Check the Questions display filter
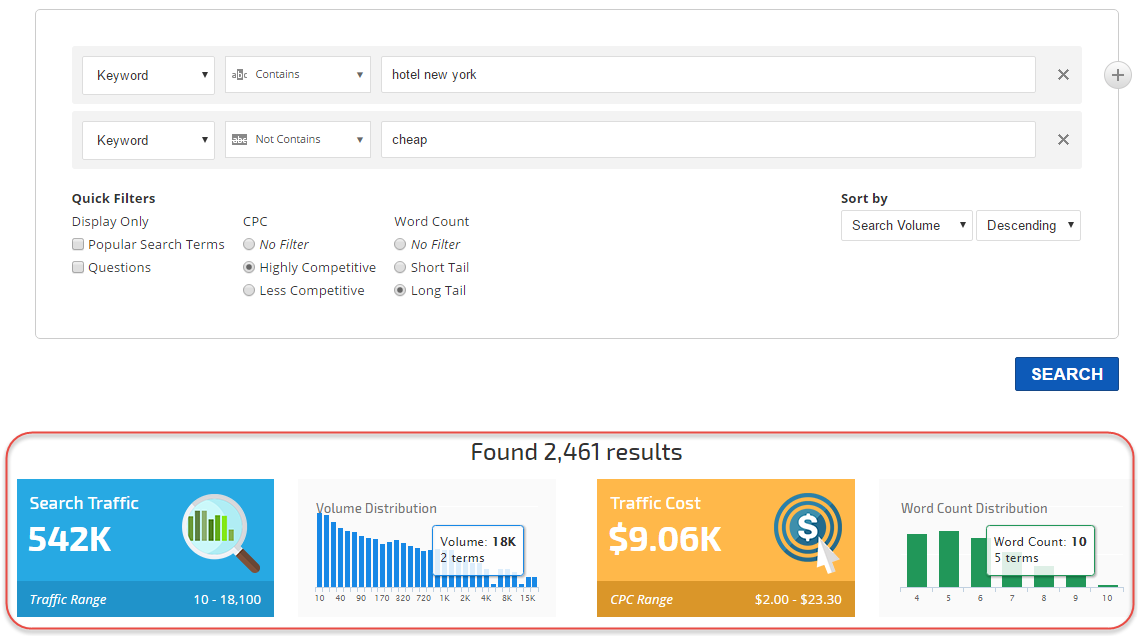 pyautogui.click(x=78, y=268)
